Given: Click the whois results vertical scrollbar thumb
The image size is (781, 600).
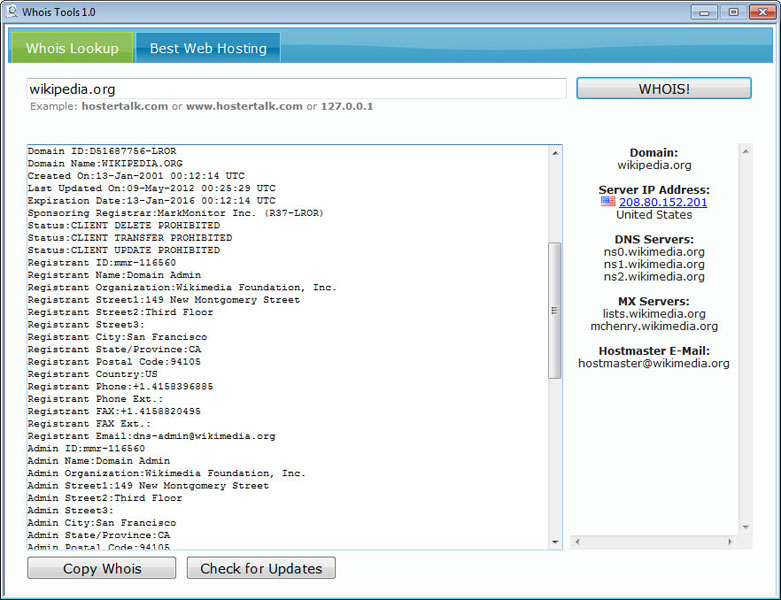Looking at the screenshot, I should (x=554, y=311).
